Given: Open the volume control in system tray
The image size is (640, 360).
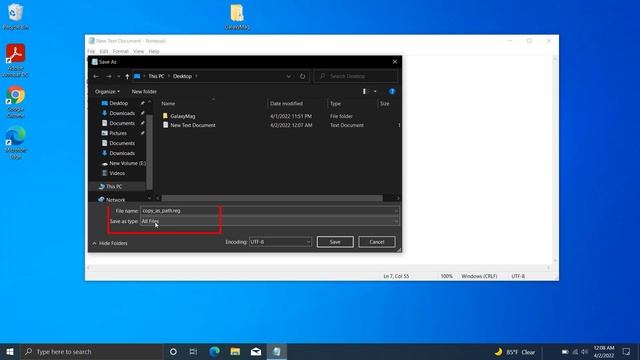Looking at the screenshot, I should tap(585, 352).
